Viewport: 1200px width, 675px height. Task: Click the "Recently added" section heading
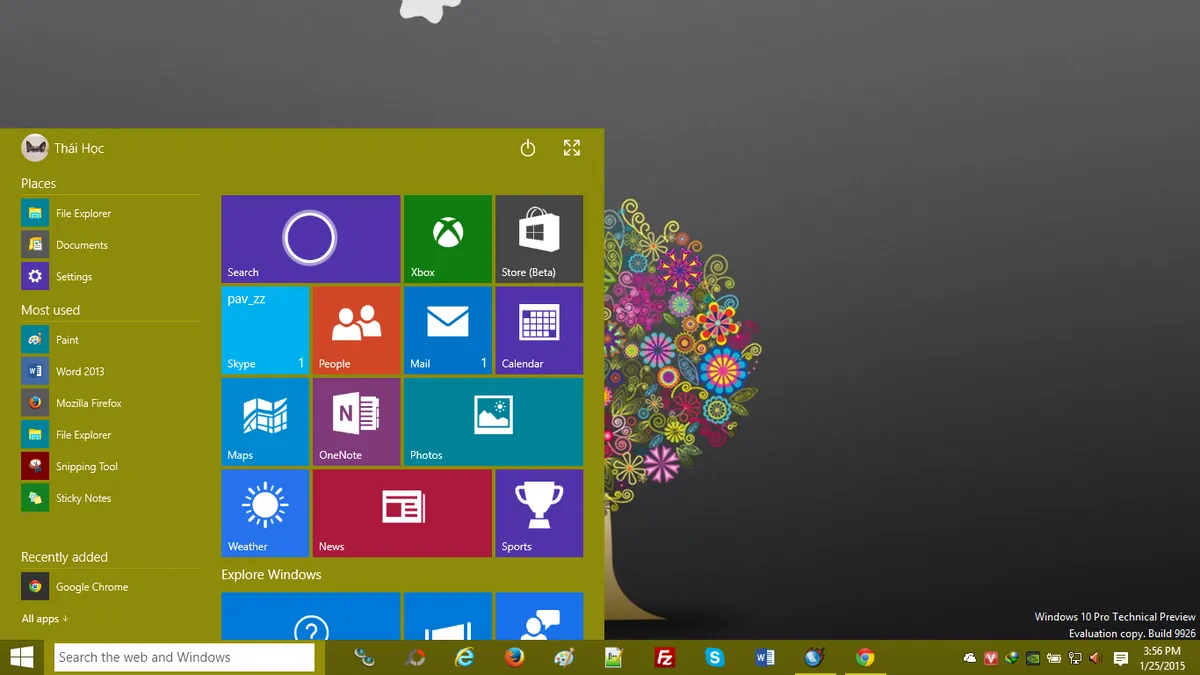click(x=64, y=557)
